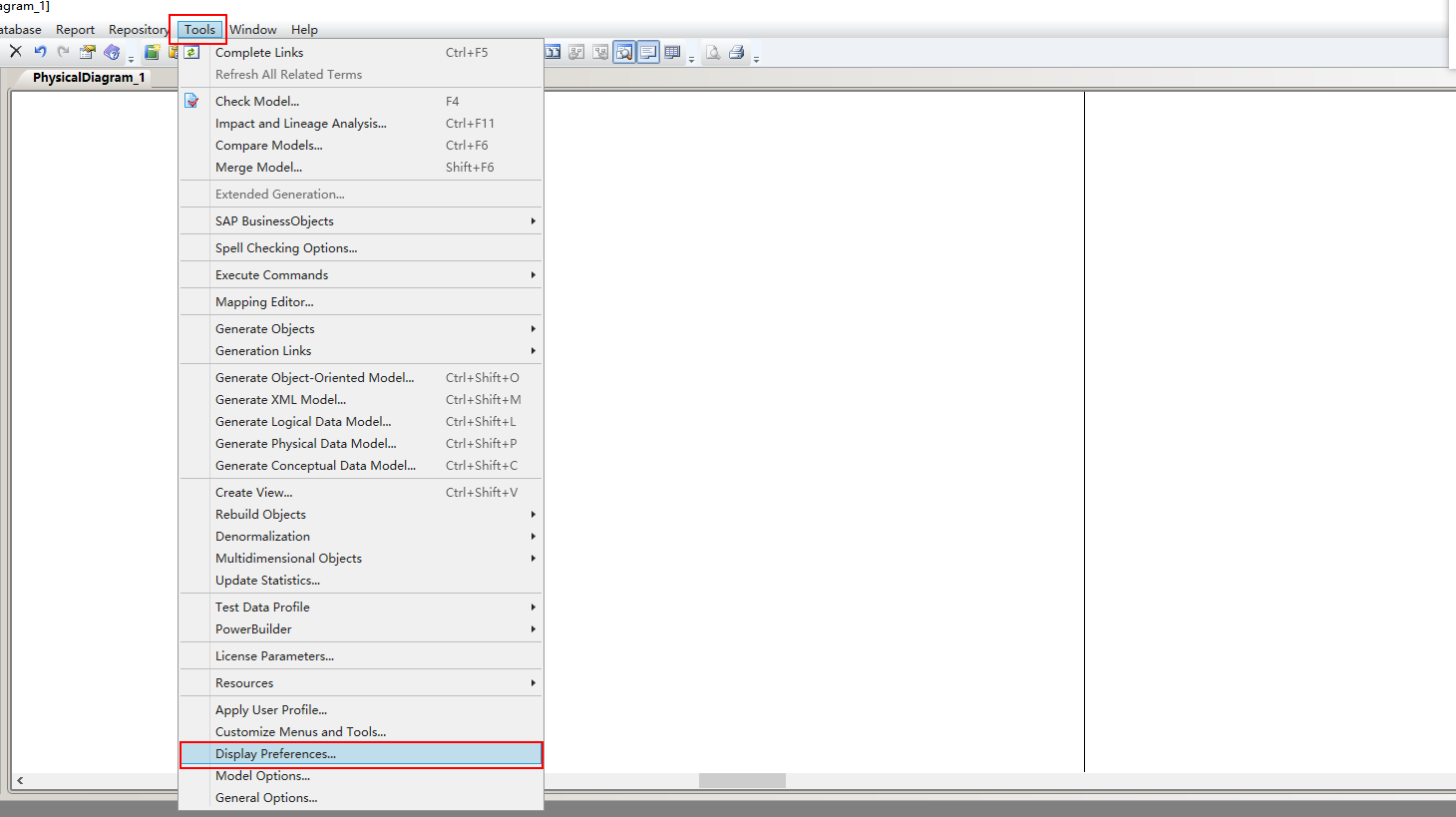The image size is (1456, 817).
Task: Open the Database menu
Action: tap(21, 30)
